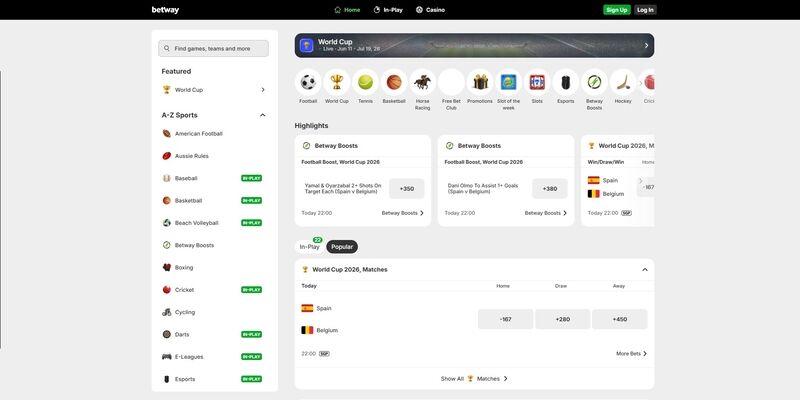Click the Highlights section heading
800x400 pixels.
[x=311, y=126]
